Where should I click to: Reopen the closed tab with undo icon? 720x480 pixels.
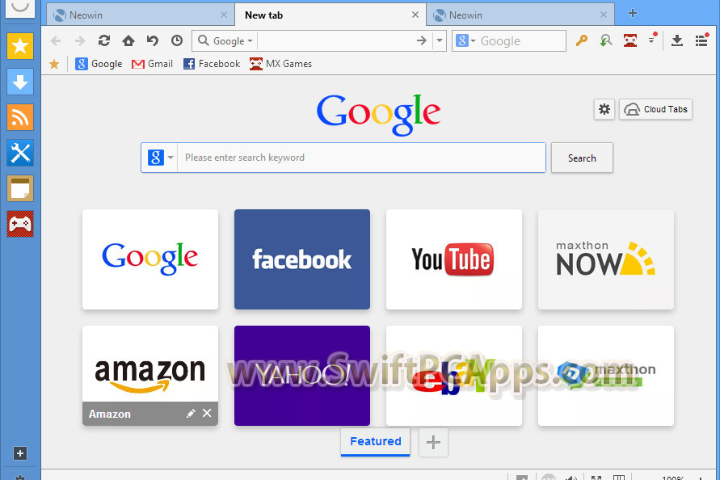tap(152, 41)
